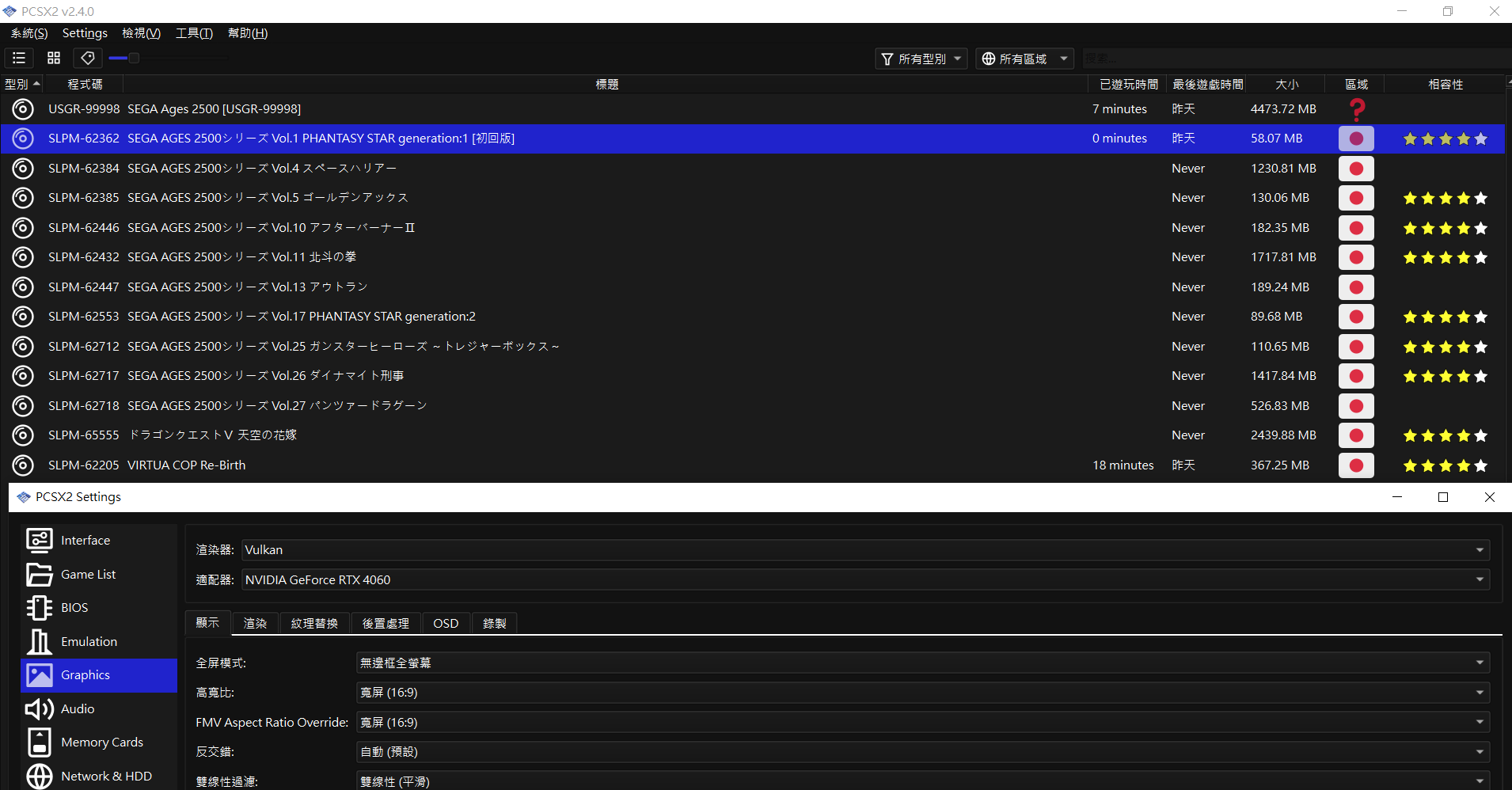Open the Memory Cards settings page
Image resolution: width=1512 pixels, height=790 pixels.
click(102, 742)
